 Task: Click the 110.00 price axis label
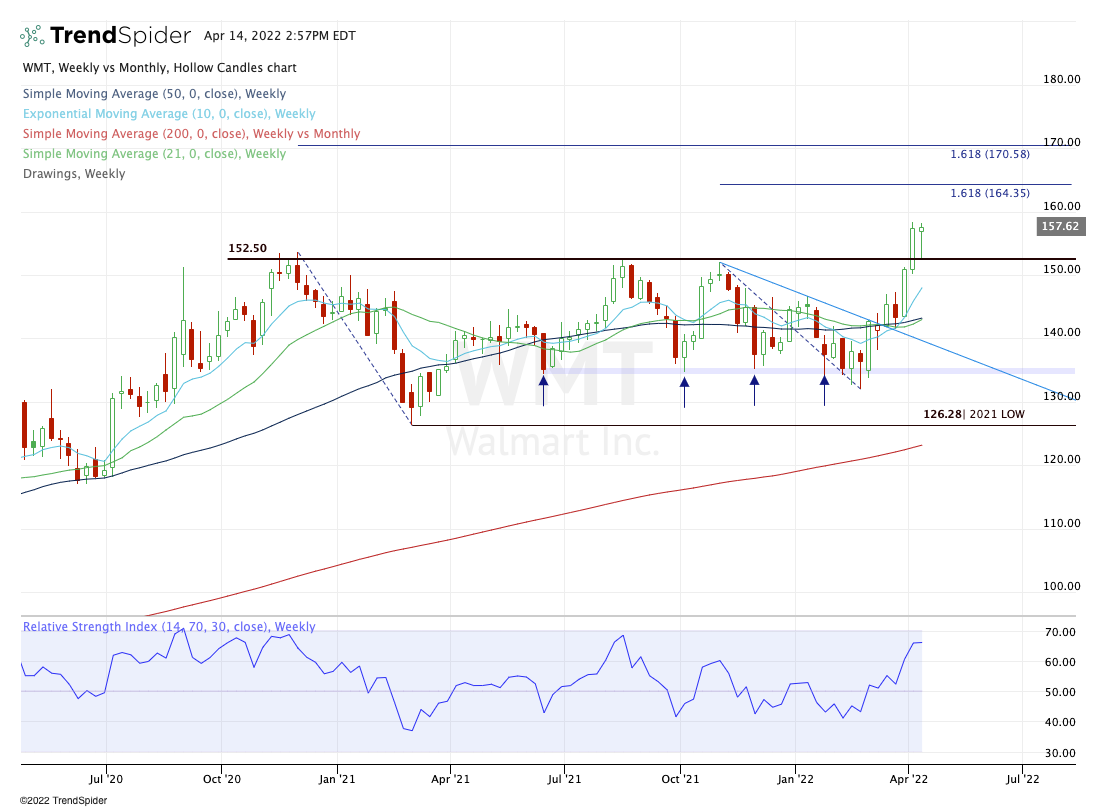[x=1062, y=523]
